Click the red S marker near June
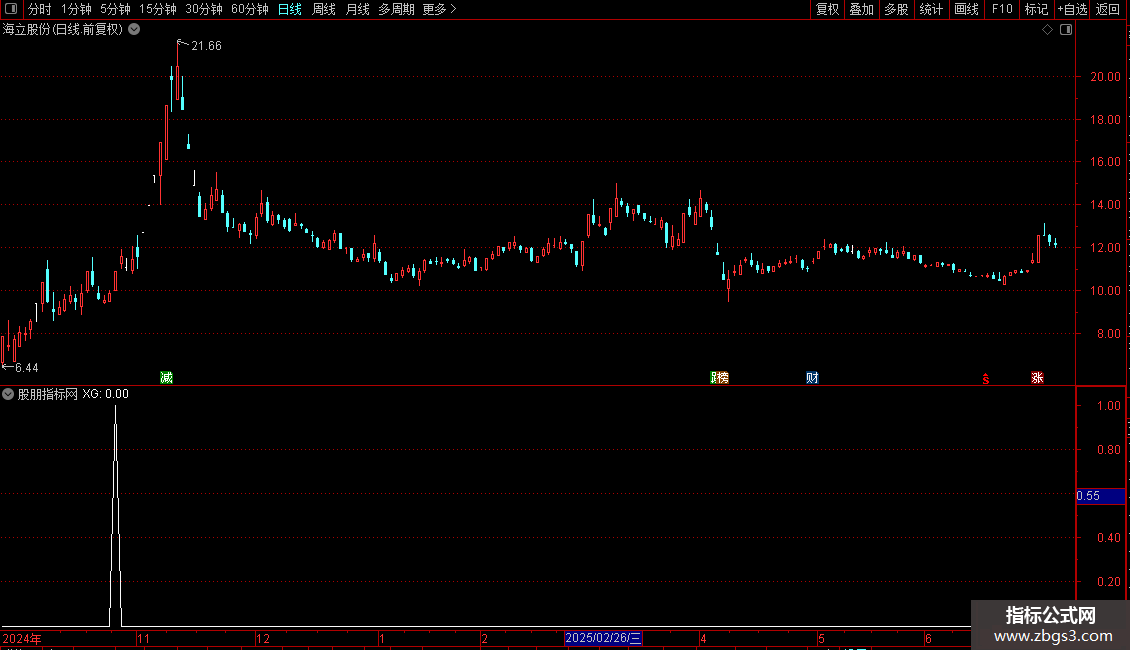Screen dimensions: 1130x650 [x=986, y=379]
